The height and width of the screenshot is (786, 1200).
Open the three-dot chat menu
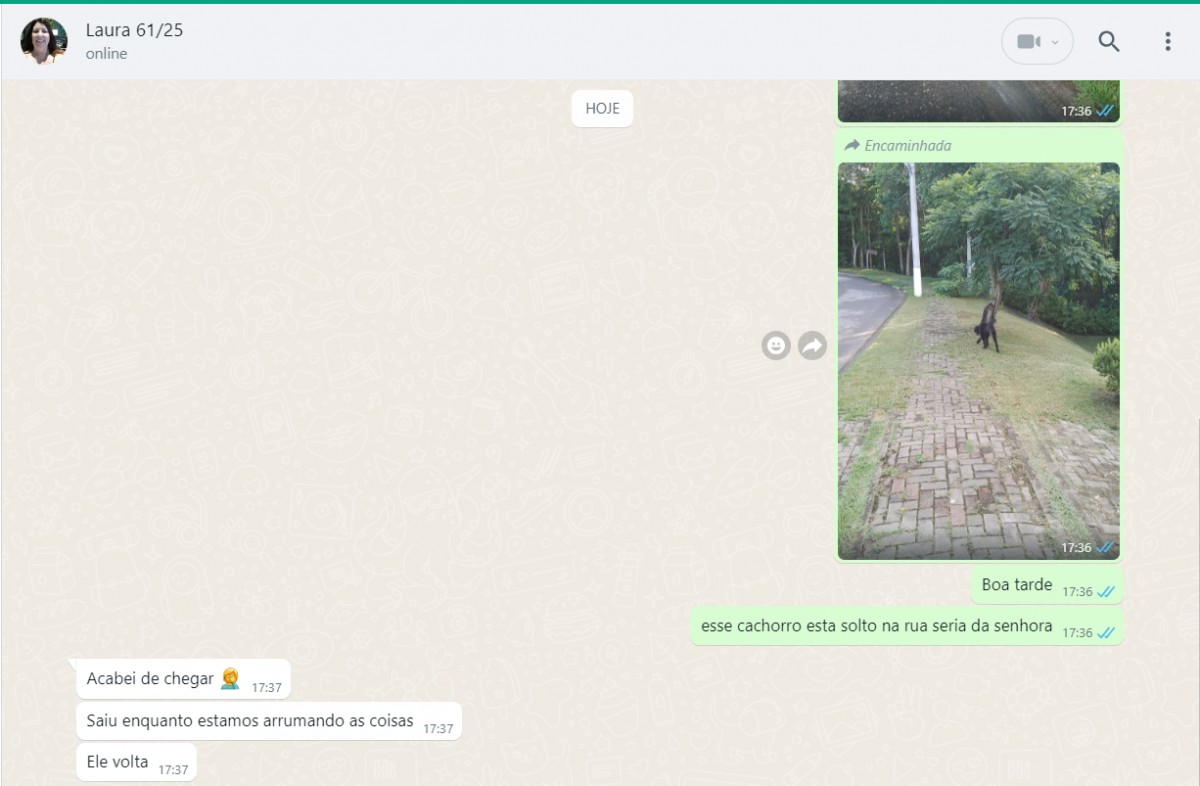coord(1167,41)
